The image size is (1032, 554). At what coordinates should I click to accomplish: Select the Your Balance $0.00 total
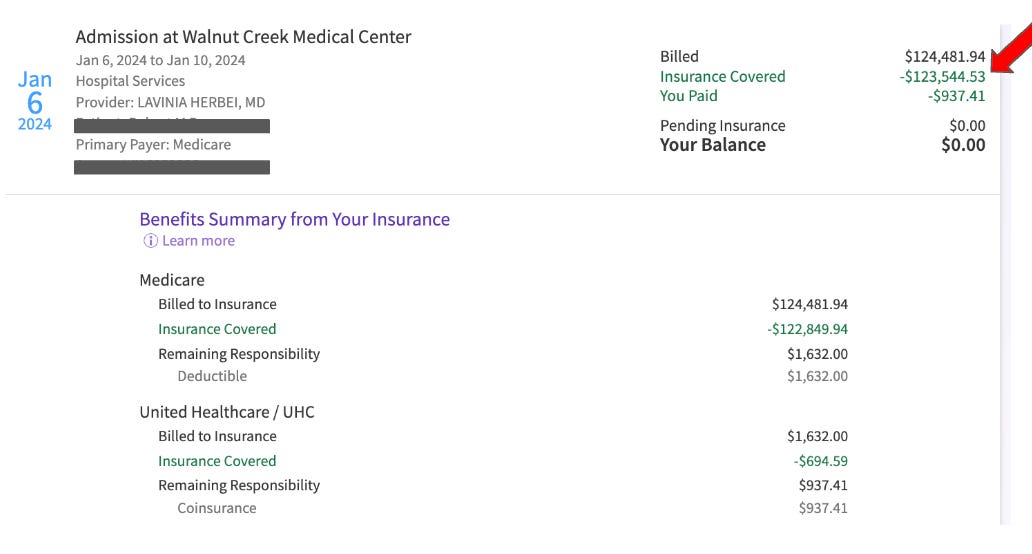point(963,145)
